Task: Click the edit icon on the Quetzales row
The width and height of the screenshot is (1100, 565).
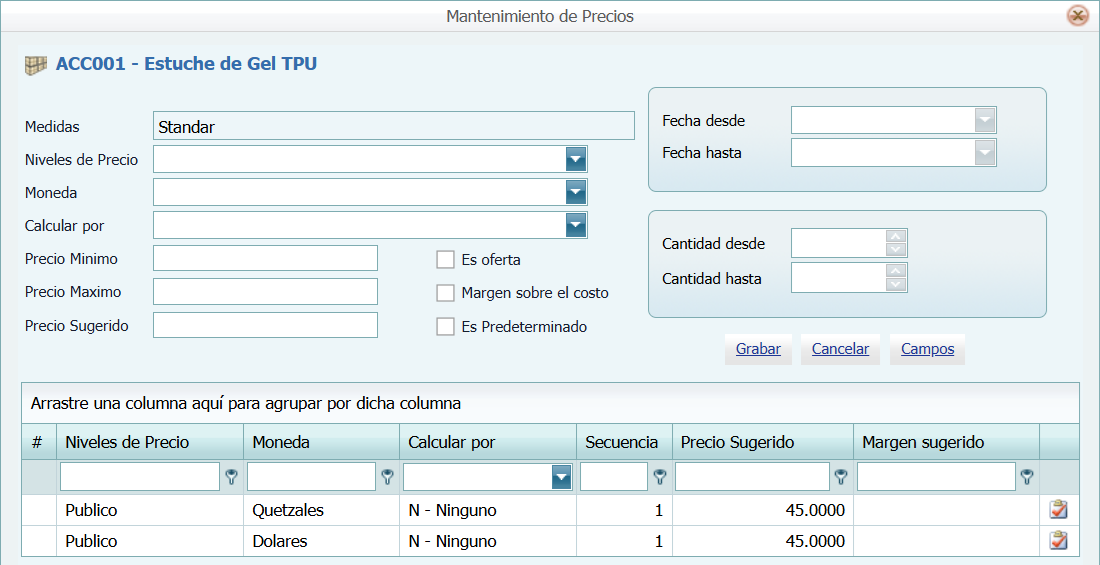Action: click(1058, 510)
